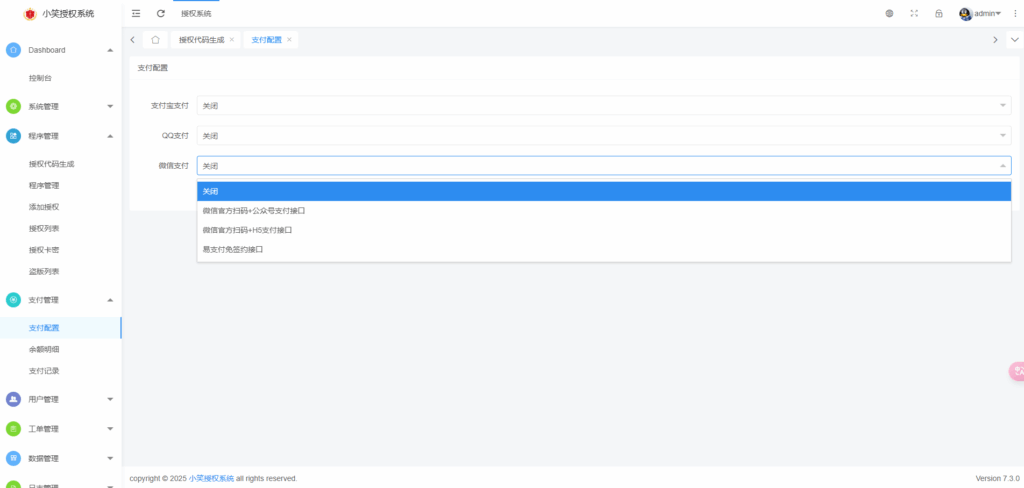Click the 小笑授权系统 footer link
Image resolution: width=1024 pixels, height=488 pixels.
coord(211,478)
